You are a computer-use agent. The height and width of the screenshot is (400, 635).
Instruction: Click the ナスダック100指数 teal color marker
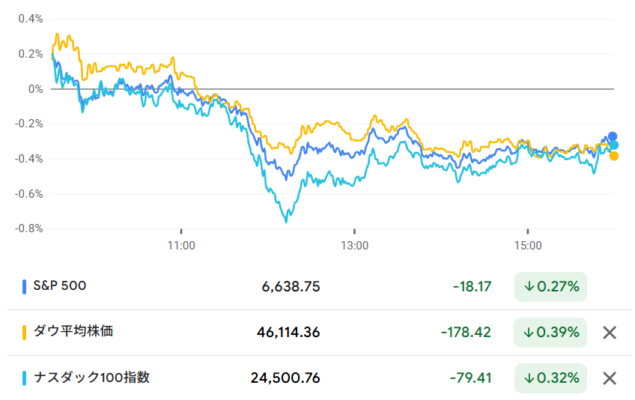[24, 378]
